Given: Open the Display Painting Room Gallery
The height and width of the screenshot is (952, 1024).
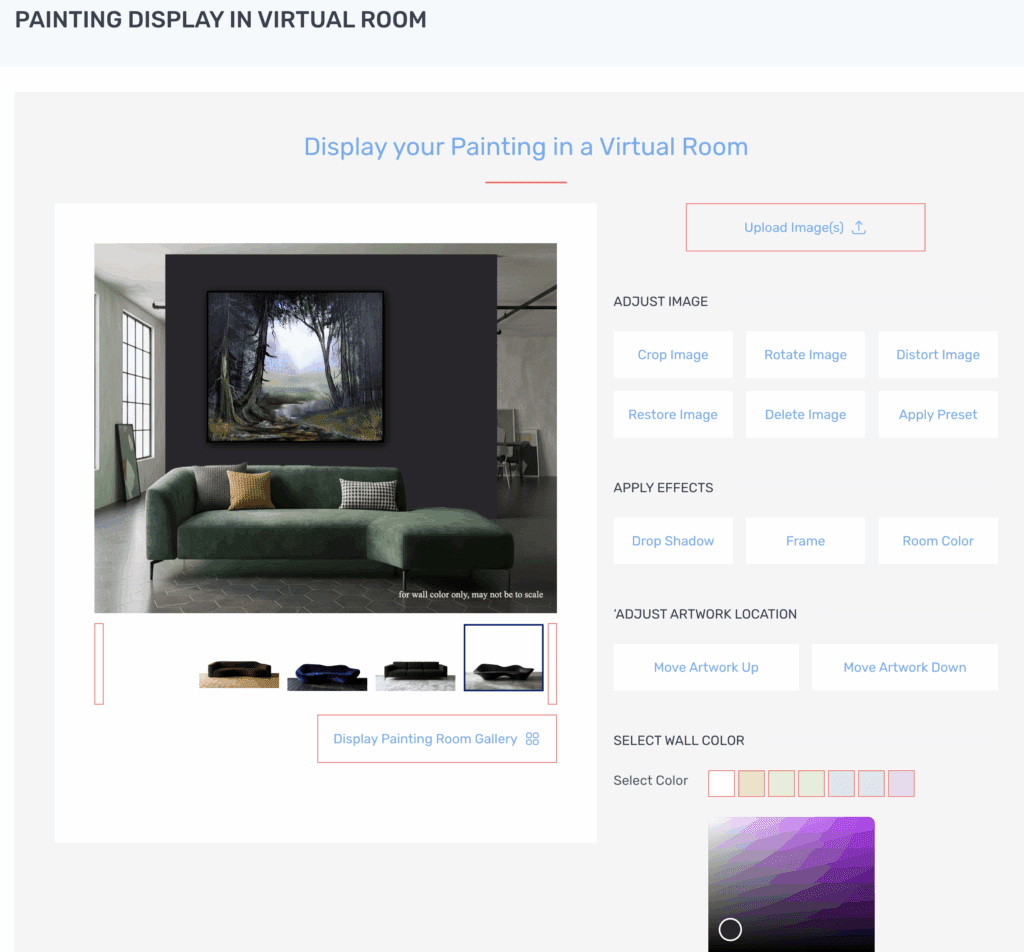Looking at the screenshot, I should [x=437, y=739].
